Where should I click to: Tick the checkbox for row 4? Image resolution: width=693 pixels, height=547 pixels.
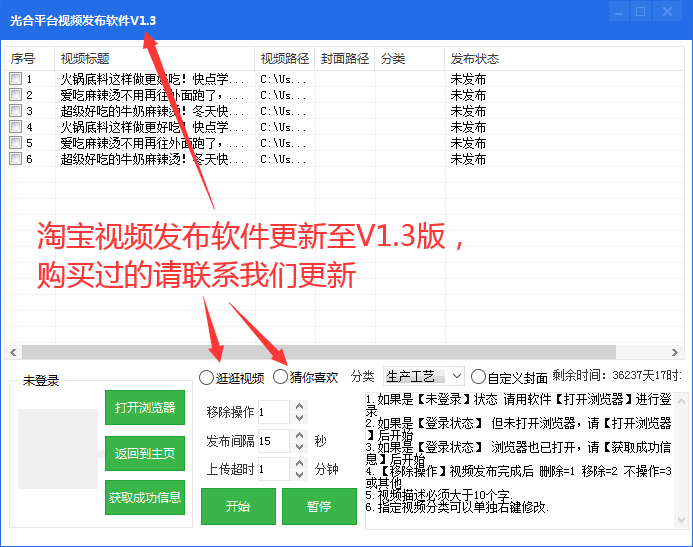tap(15, 127)
